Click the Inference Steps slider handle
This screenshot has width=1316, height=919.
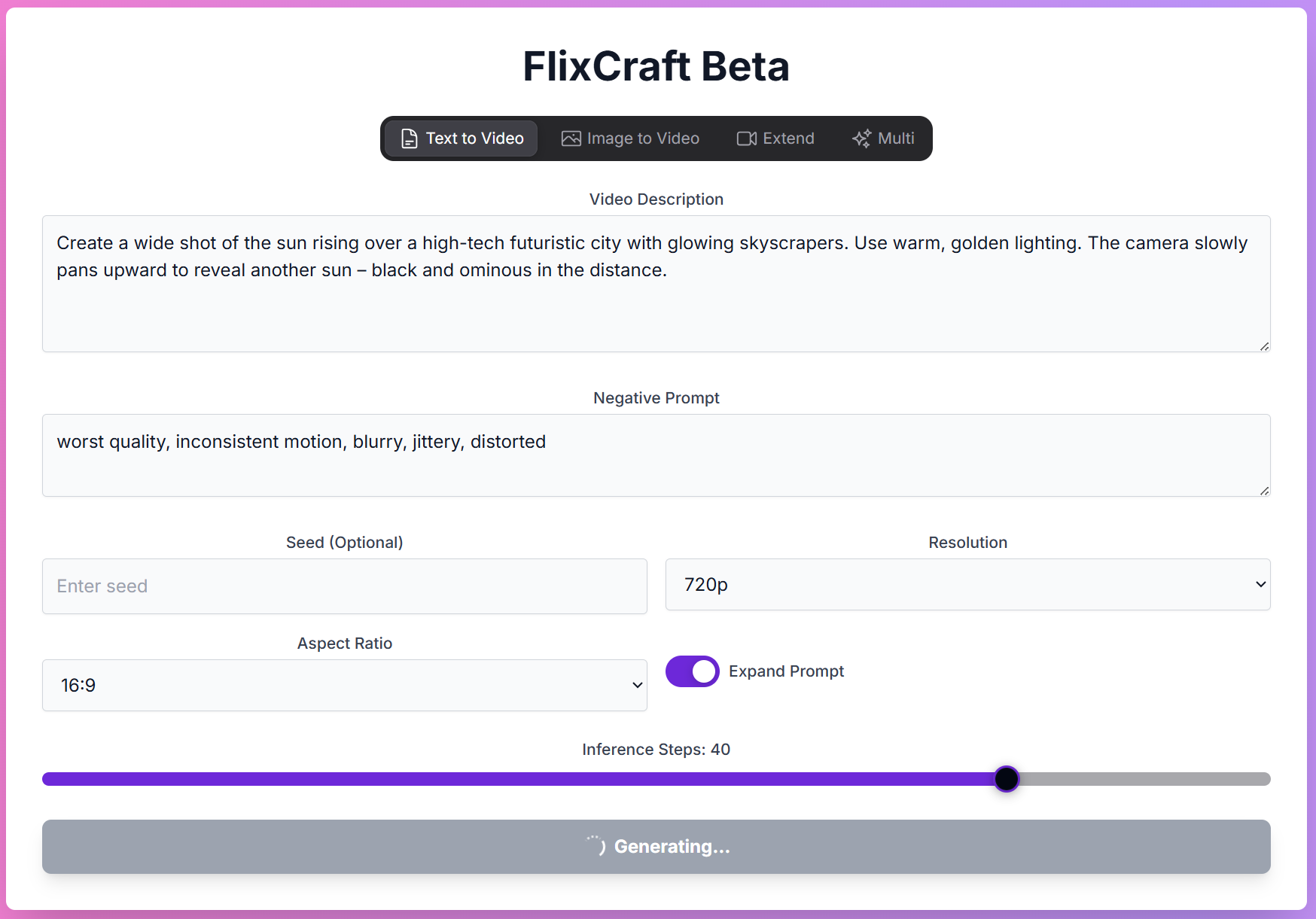coord(1007,779)
